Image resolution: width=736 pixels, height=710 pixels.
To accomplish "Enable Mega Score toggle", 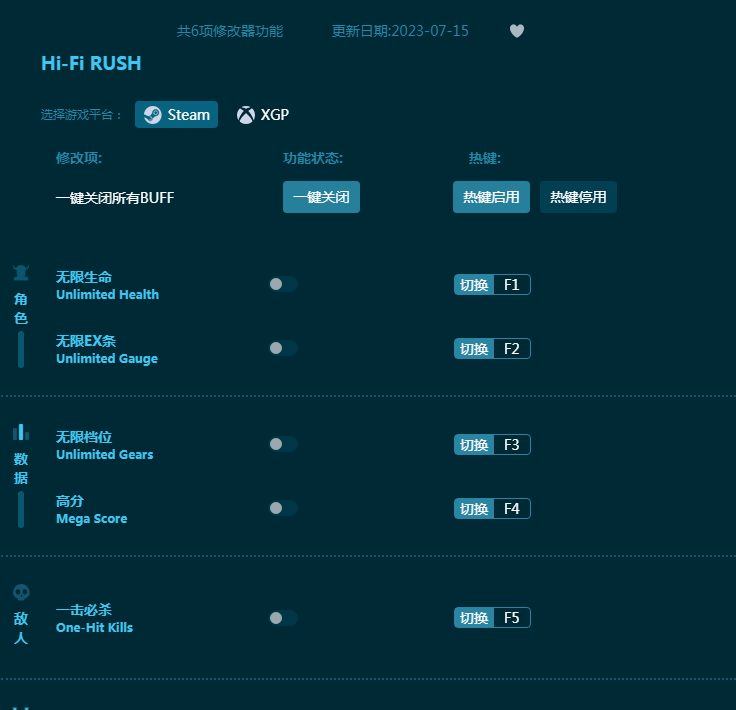I will pos(283,508).
